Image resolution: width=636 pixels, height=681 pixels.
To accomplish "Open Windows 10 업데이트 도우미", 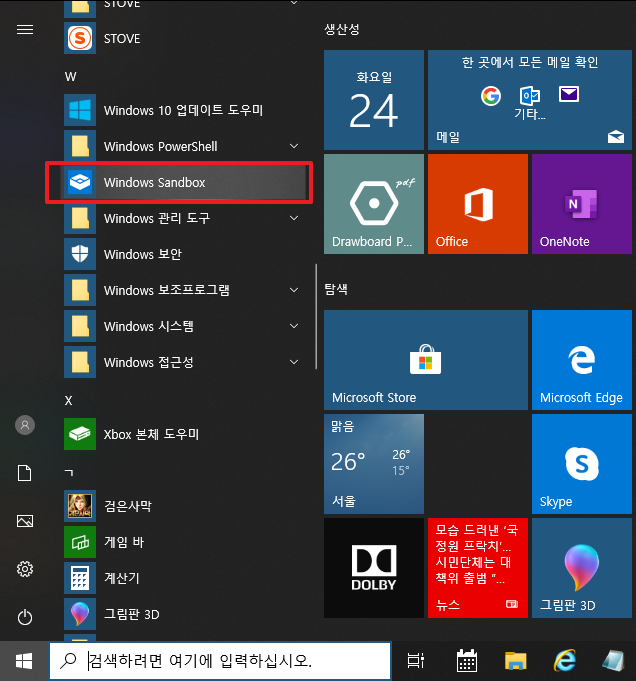I will tap(185, 110).
